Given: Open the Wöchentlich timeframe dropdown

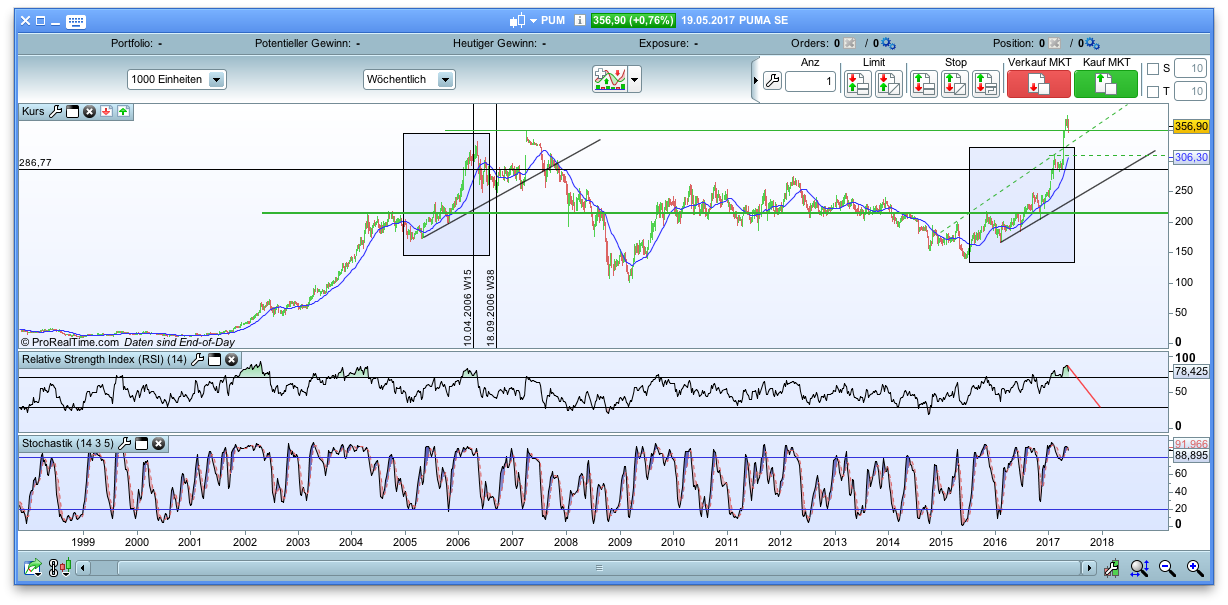Looking at the screenshot, I should 446,79.
